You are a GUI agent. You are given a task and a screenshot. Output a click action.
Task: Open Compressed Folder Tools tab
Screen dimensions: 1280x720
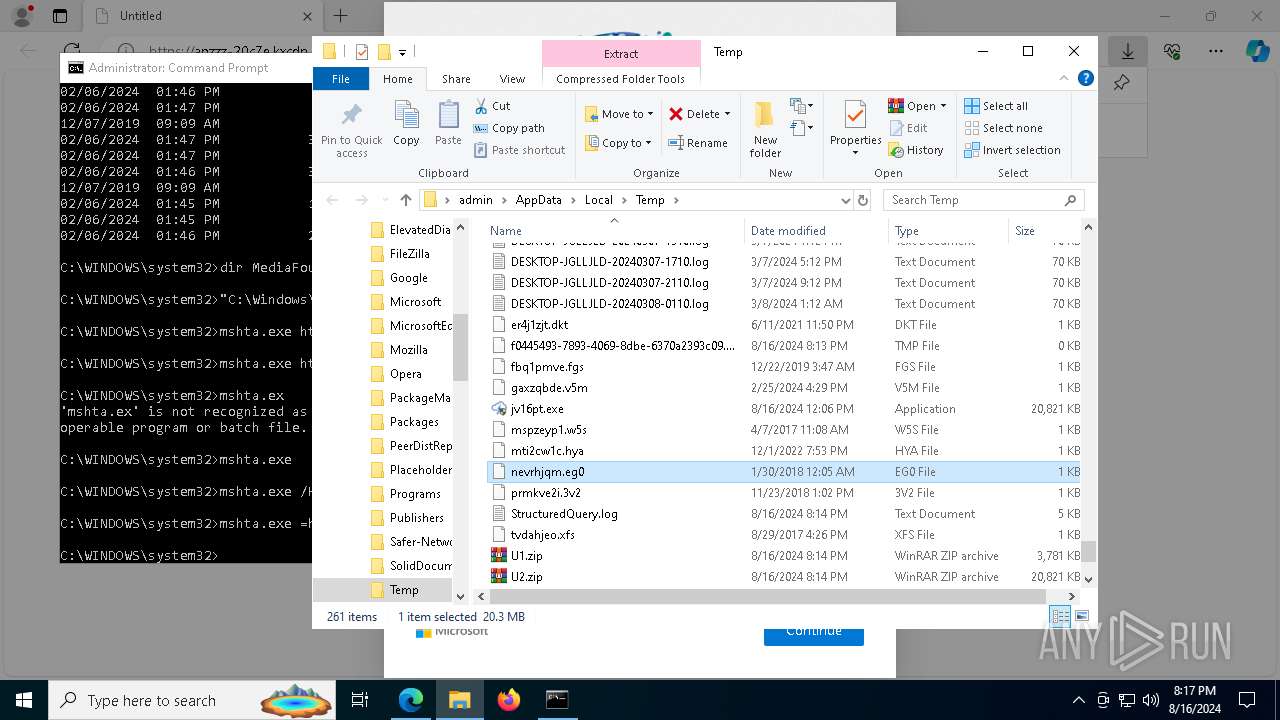(621, 79)
